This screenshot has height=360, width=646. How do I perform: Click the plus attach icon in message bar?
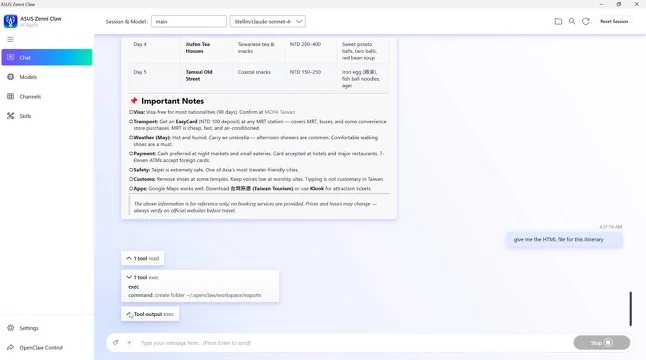(x=129, y=342)
